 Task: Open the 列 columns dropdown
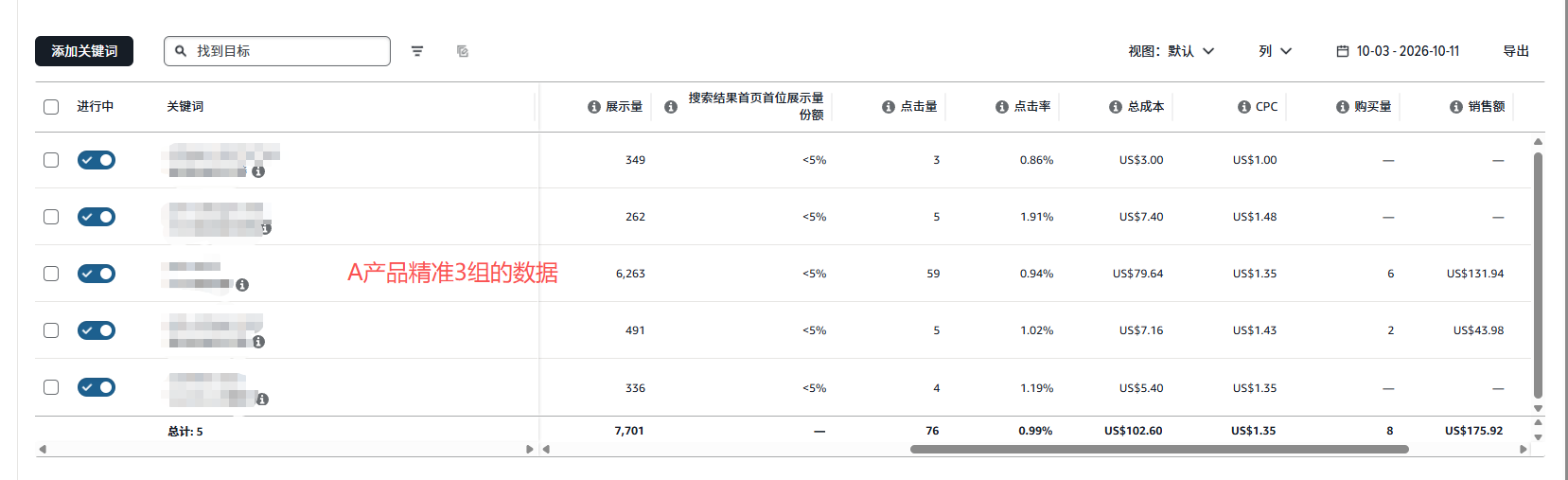click(x=1275, y=51)
